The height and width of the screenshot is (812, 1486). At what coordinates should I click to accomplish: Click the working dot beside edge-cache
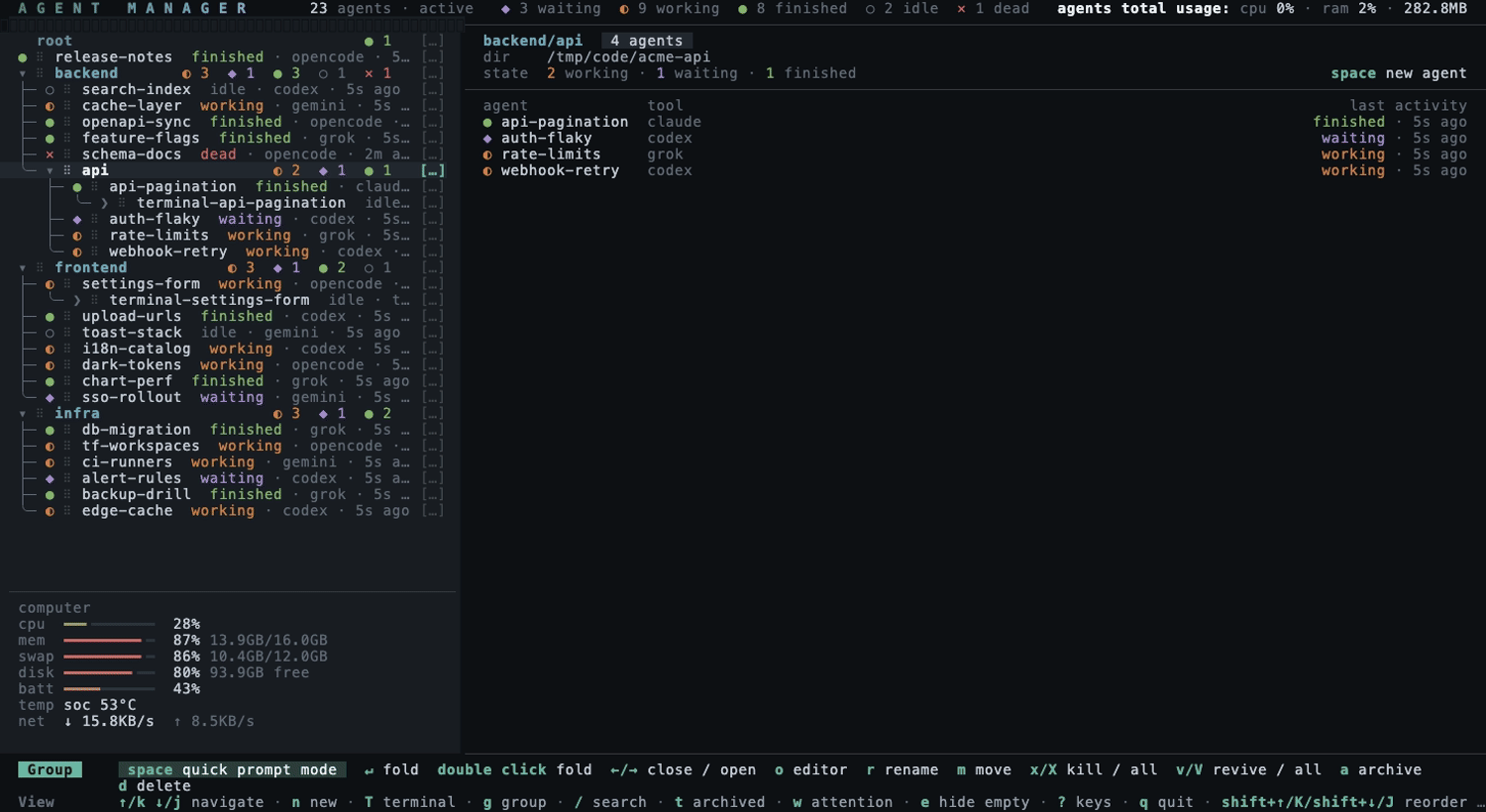click(x=50, y=511)
